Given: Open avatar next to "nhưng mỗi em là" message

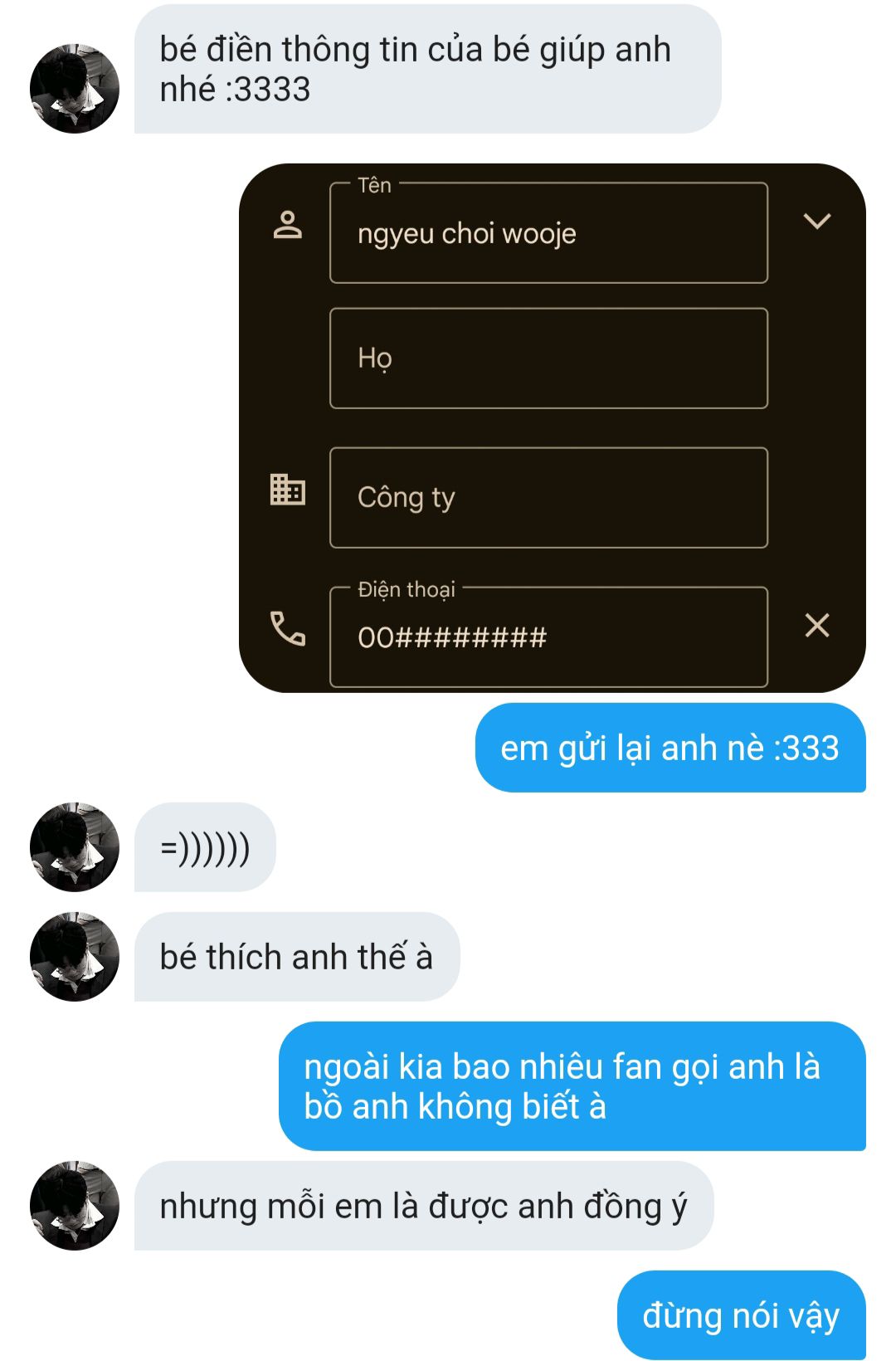Looking at the screenshot, I should [75, 1206].
